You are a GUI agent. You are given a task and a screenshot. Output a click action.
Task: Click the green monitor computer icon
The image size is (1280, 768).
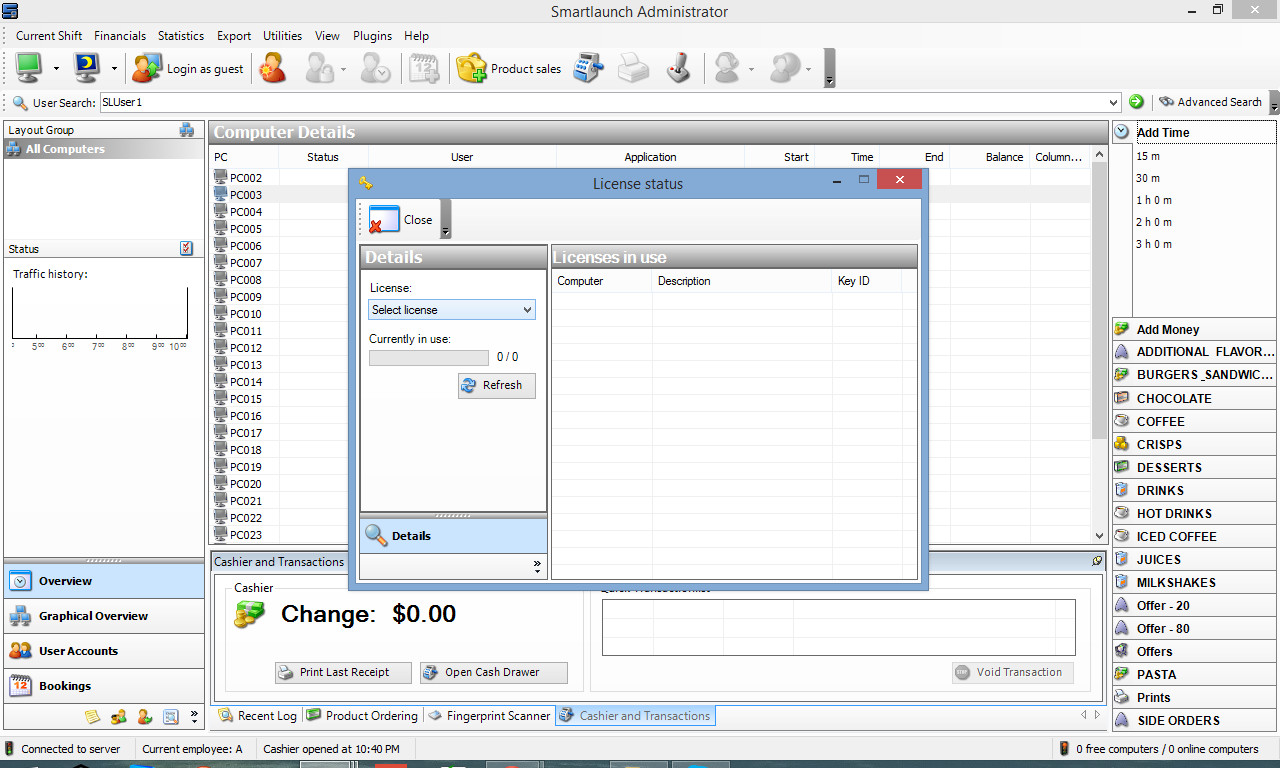click(x=29, y=68)
